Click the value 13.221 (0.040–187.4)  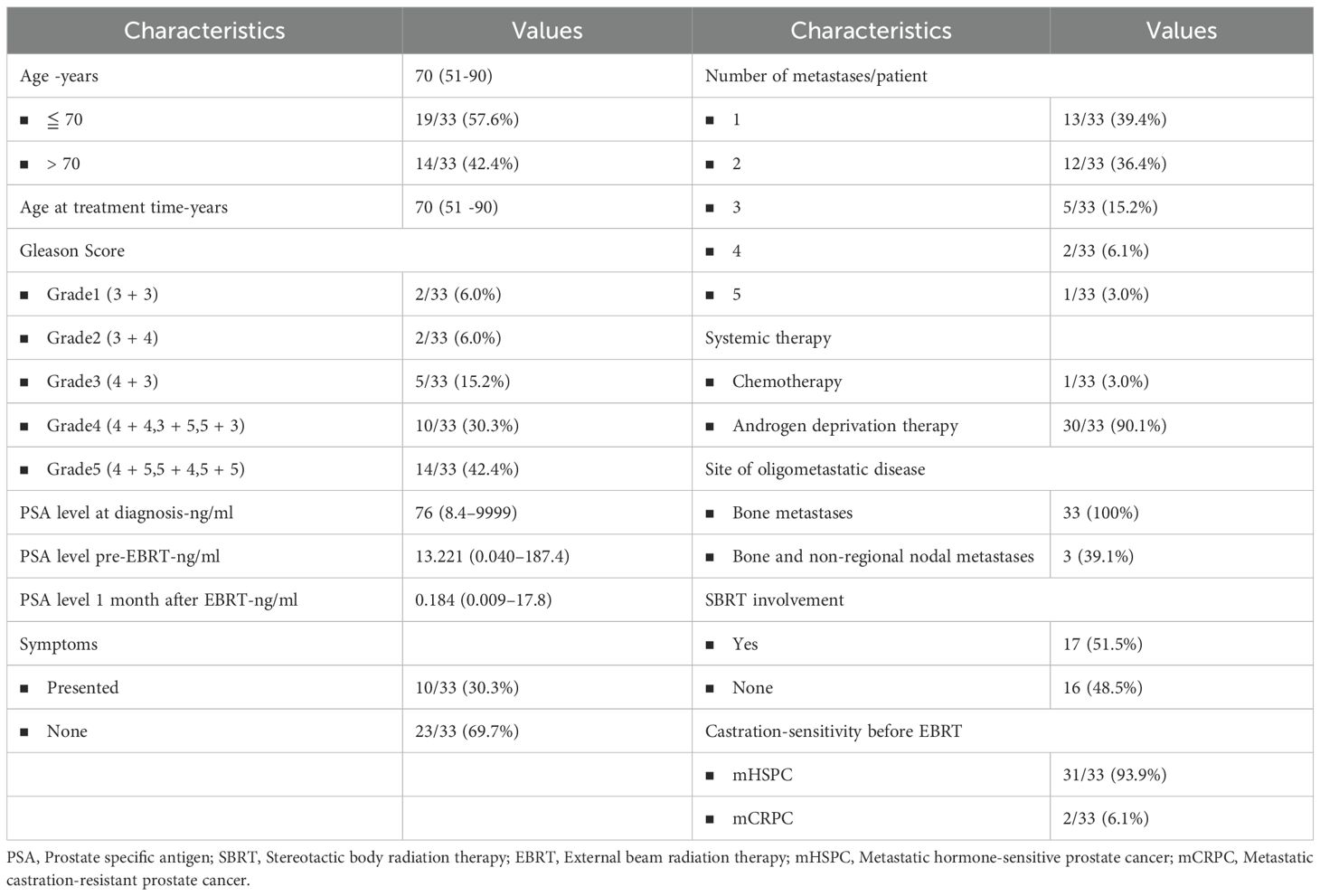(492, 556)
